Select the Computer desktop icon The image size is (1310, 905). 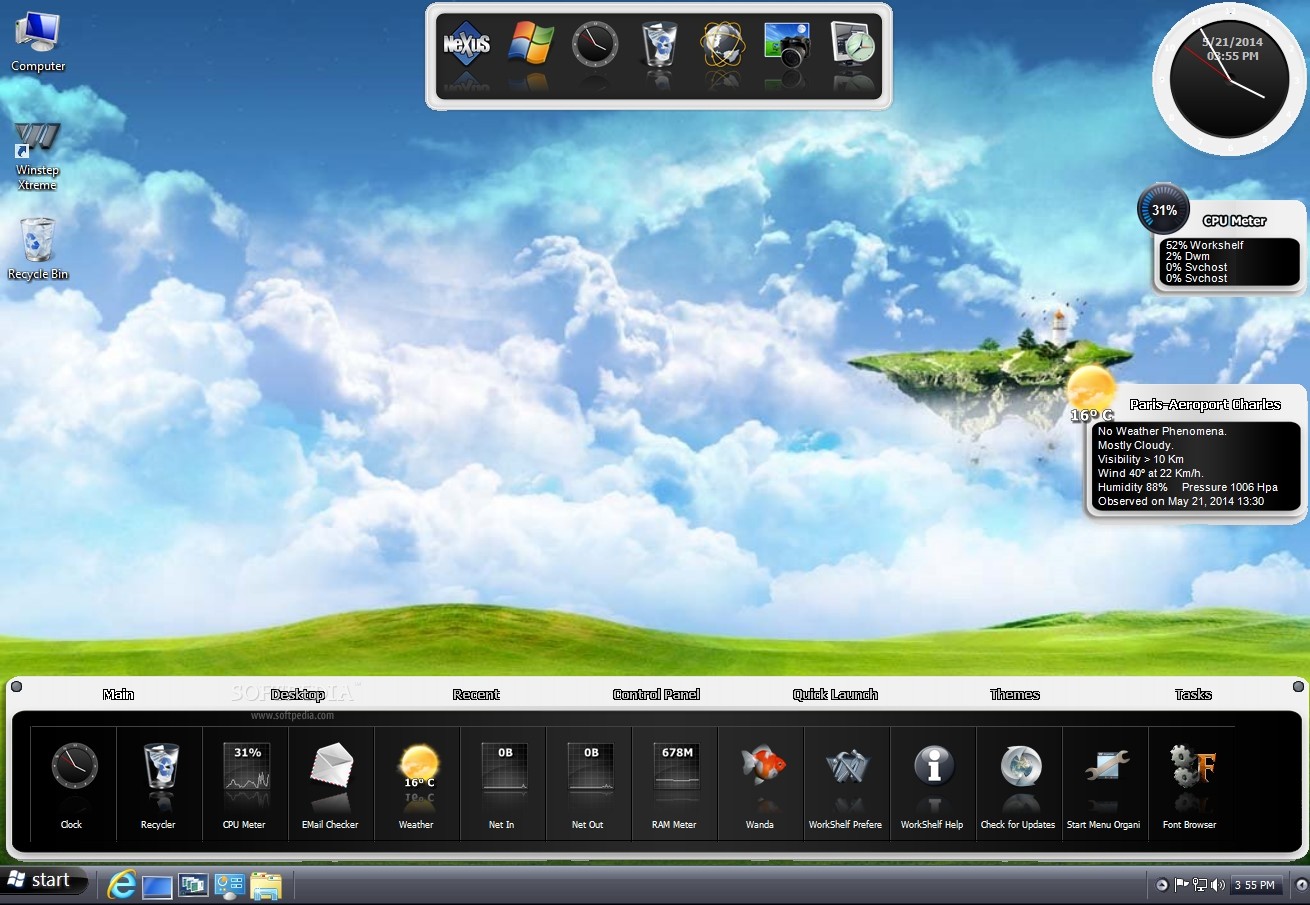coord(38,41)
